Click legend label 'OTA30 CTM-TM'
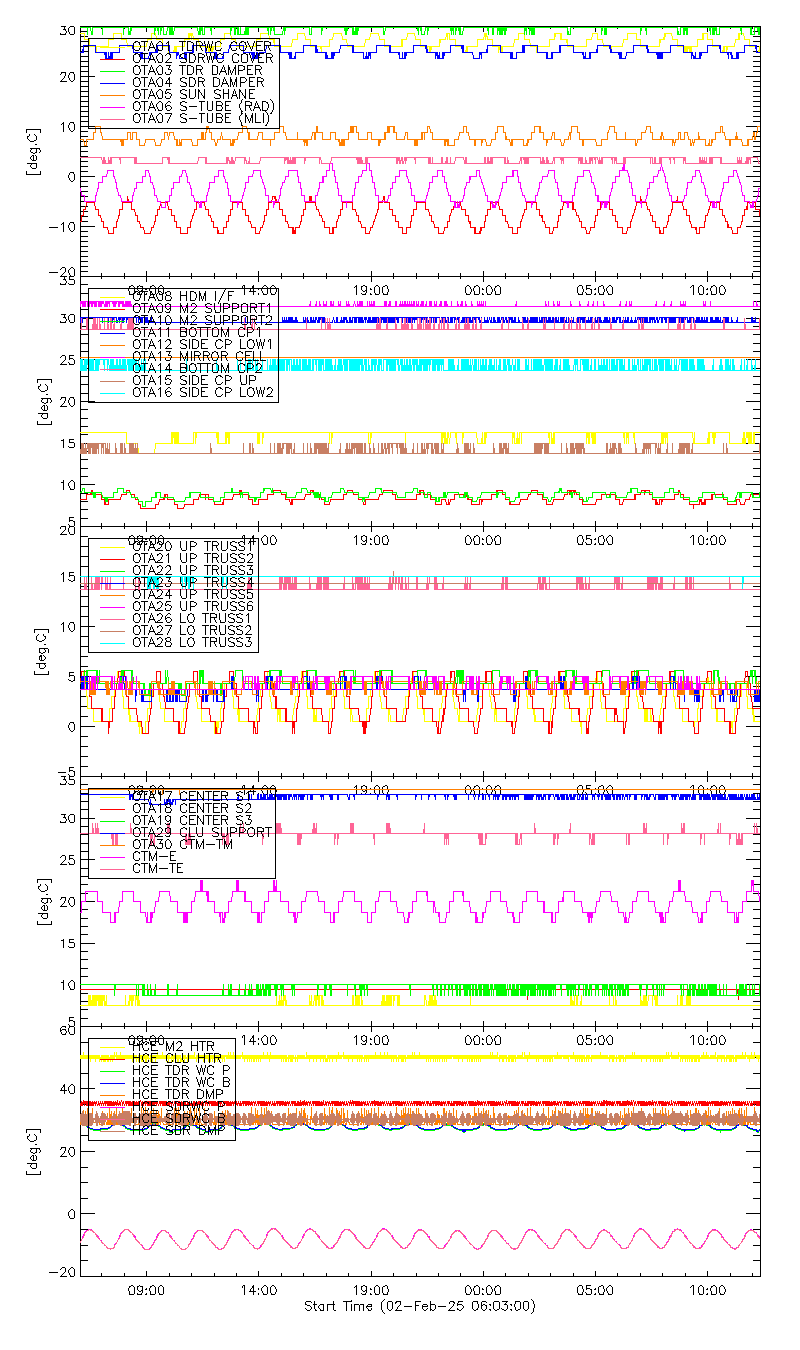 (x=182, y=844)
